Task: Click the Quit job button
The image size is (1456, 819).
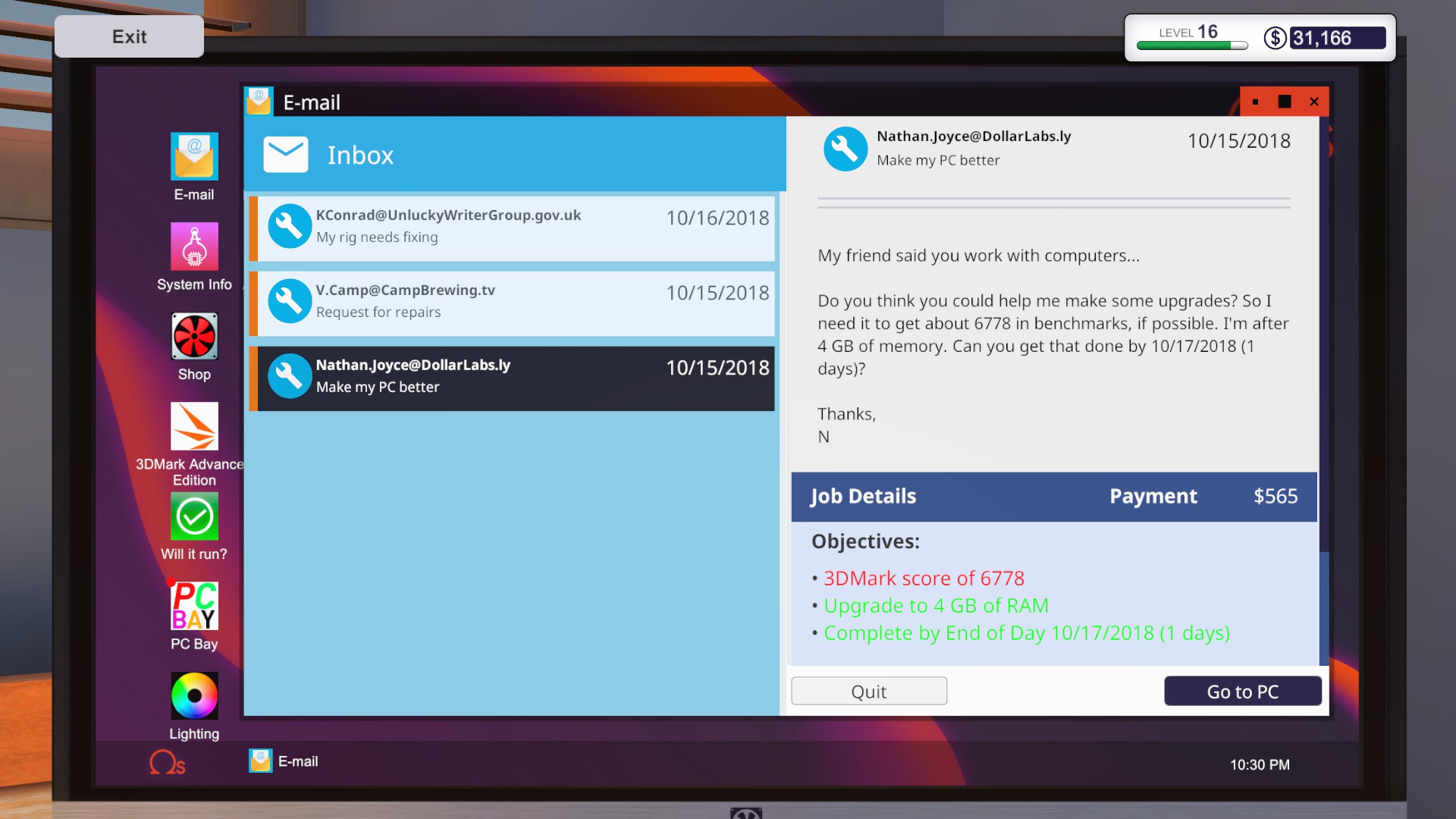Action: [x=868, y=691]
